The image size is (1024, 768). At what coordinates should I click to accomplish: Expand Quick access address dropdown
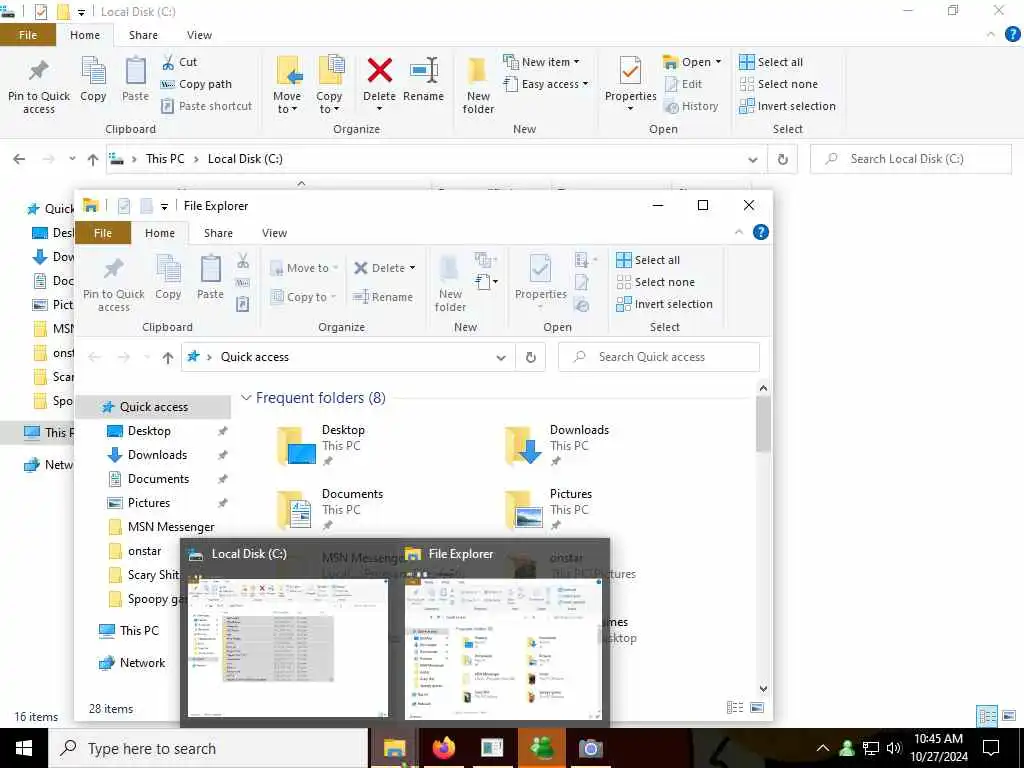click(501, 357)
